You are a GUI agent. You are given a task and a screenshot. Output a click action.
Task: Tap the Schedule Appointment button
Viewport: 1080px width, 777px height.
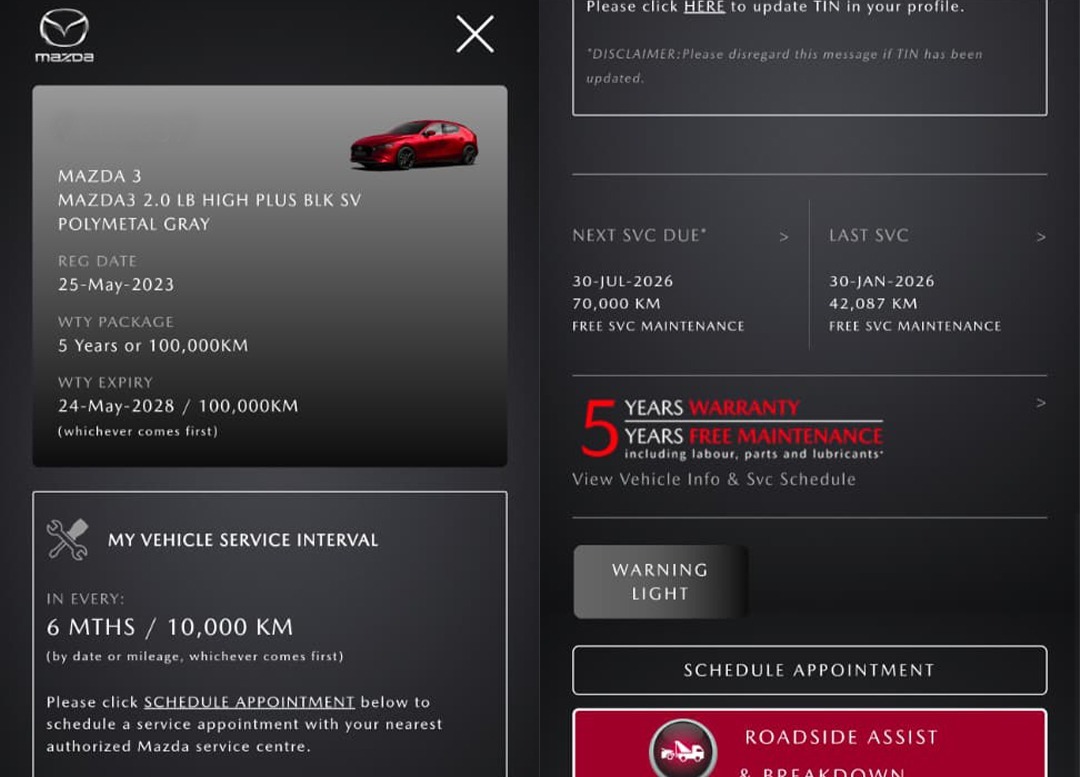[809, 670]
